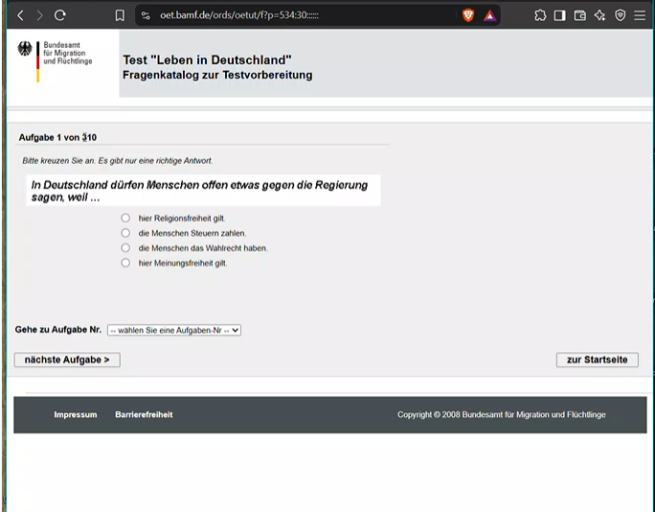Click the Brave Rewards triangle icon
This screenshot has width=655, height=512.
[490, 16]
